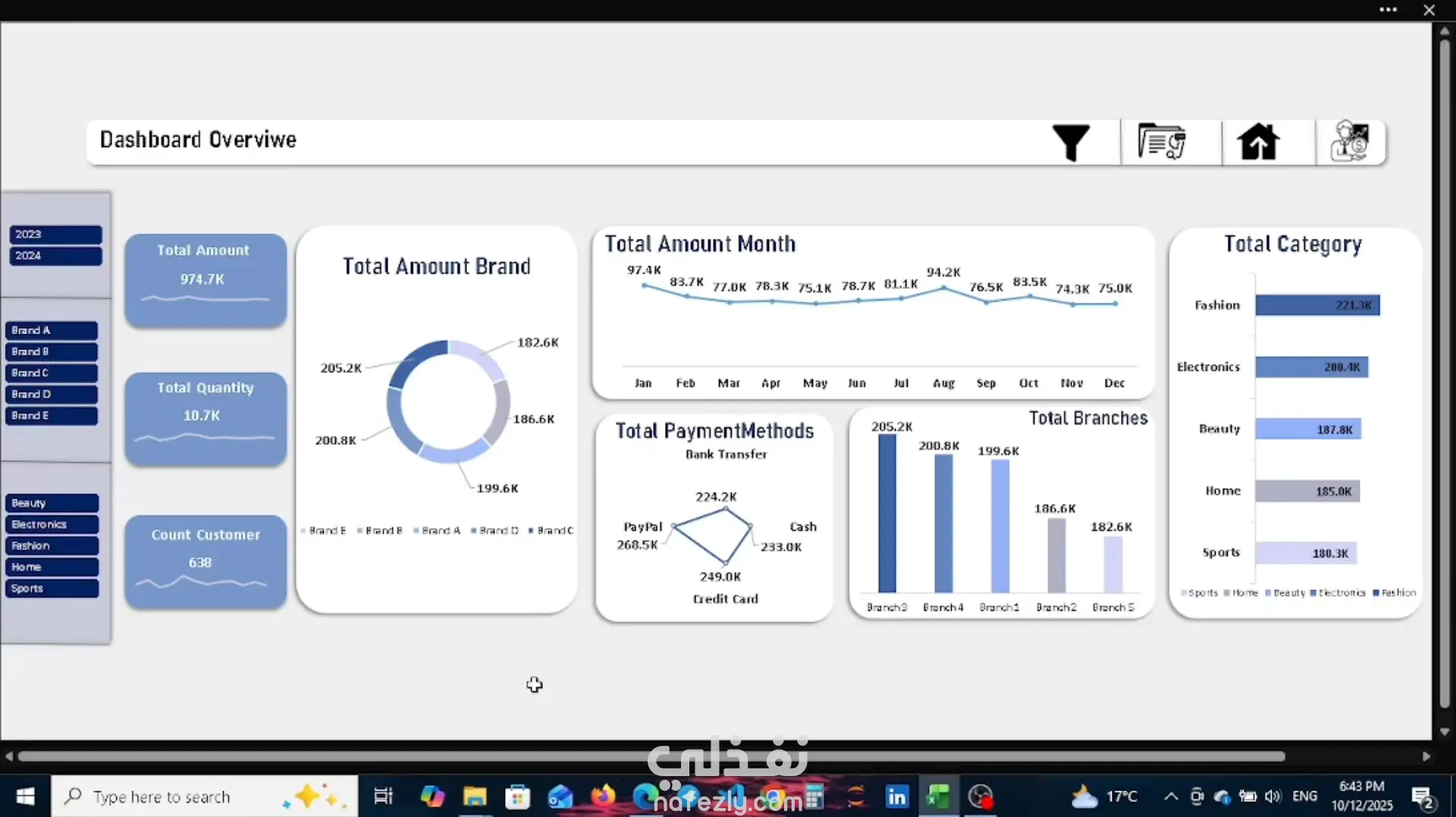Select Brand A in the brand slicer

[52, 330]
